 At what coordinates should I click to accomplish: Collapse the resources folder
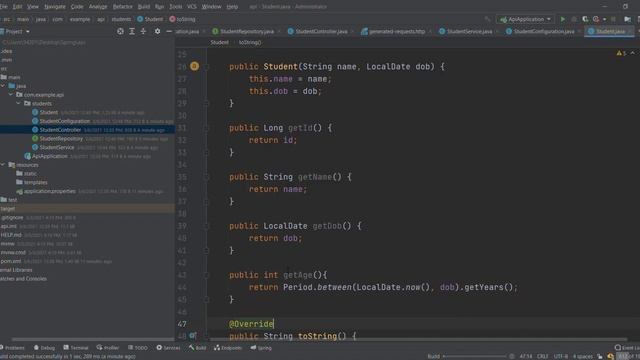pyautogui.click(x=3, y=165)
